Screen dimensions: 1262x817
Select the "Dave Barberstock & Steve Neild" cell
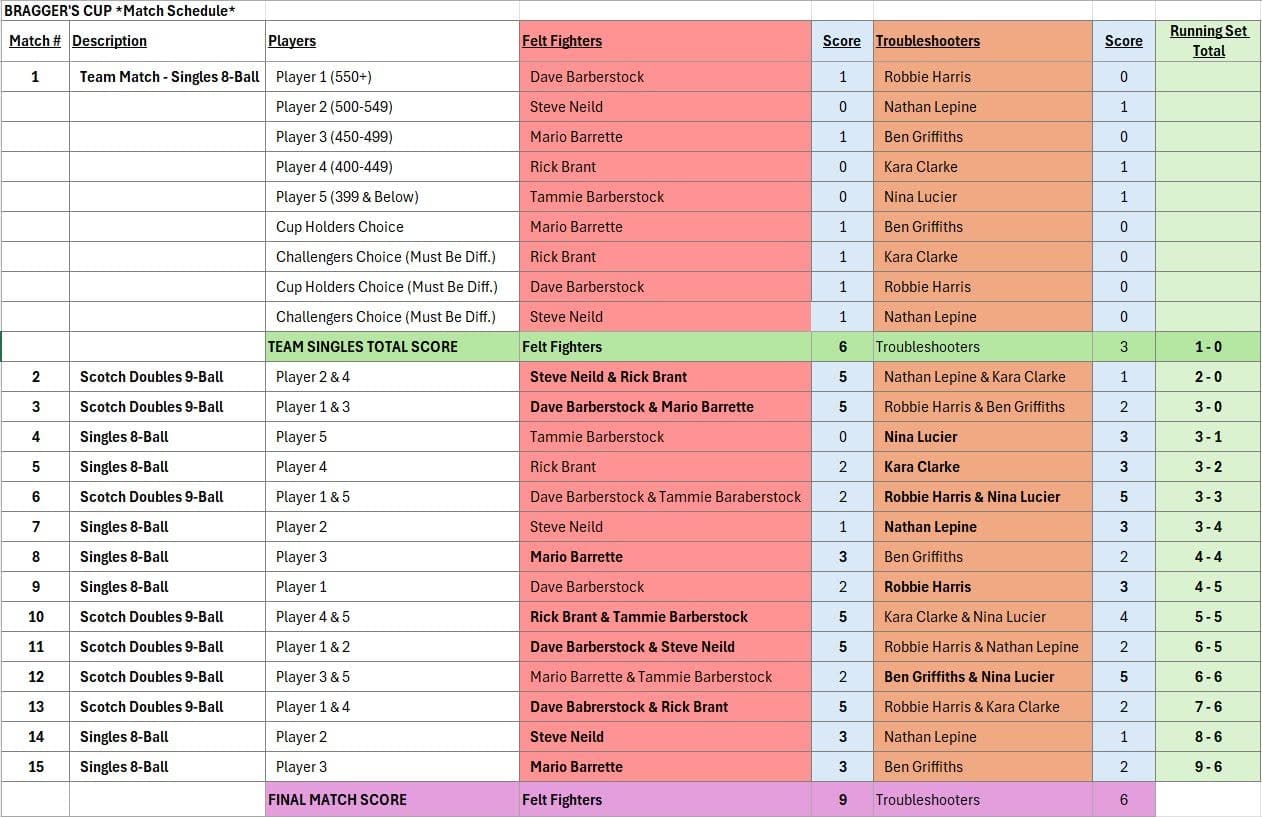[x=665, y=647]
